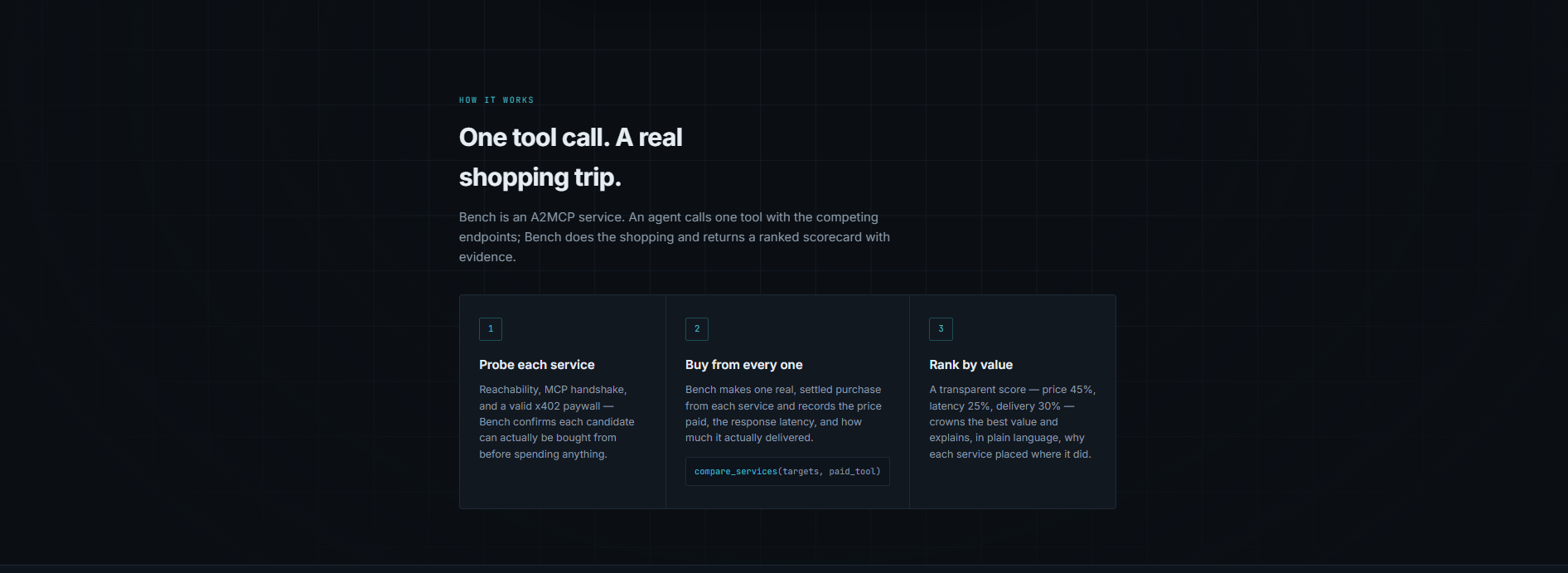1568x573 pixels.
Task: Click the 'Rank by value' card title
Action: click(971, 365)
